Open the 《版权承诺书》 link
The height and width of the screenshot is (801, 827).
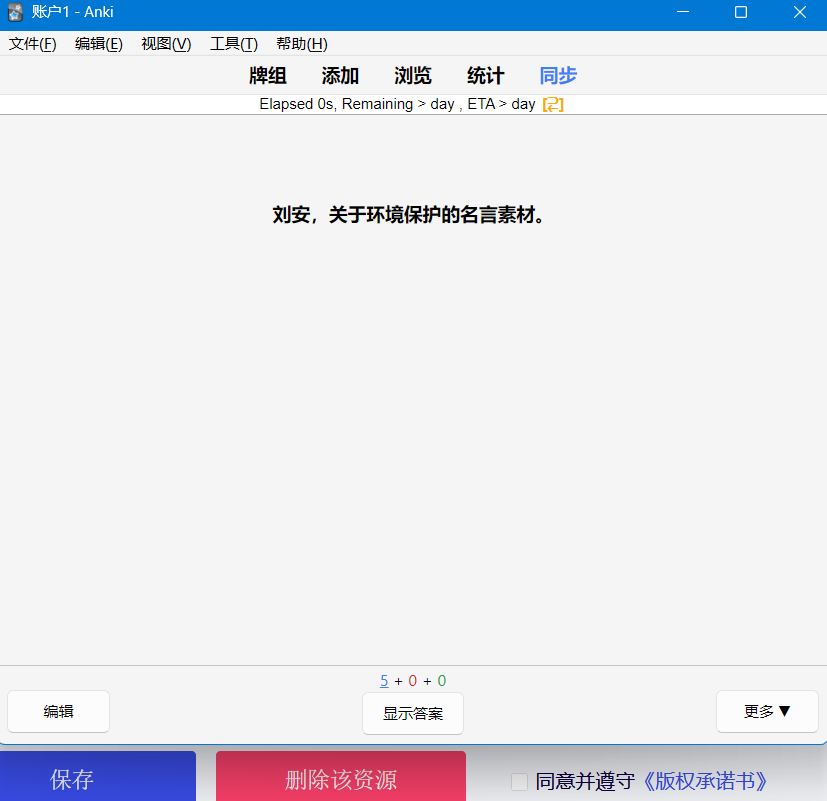705,781
